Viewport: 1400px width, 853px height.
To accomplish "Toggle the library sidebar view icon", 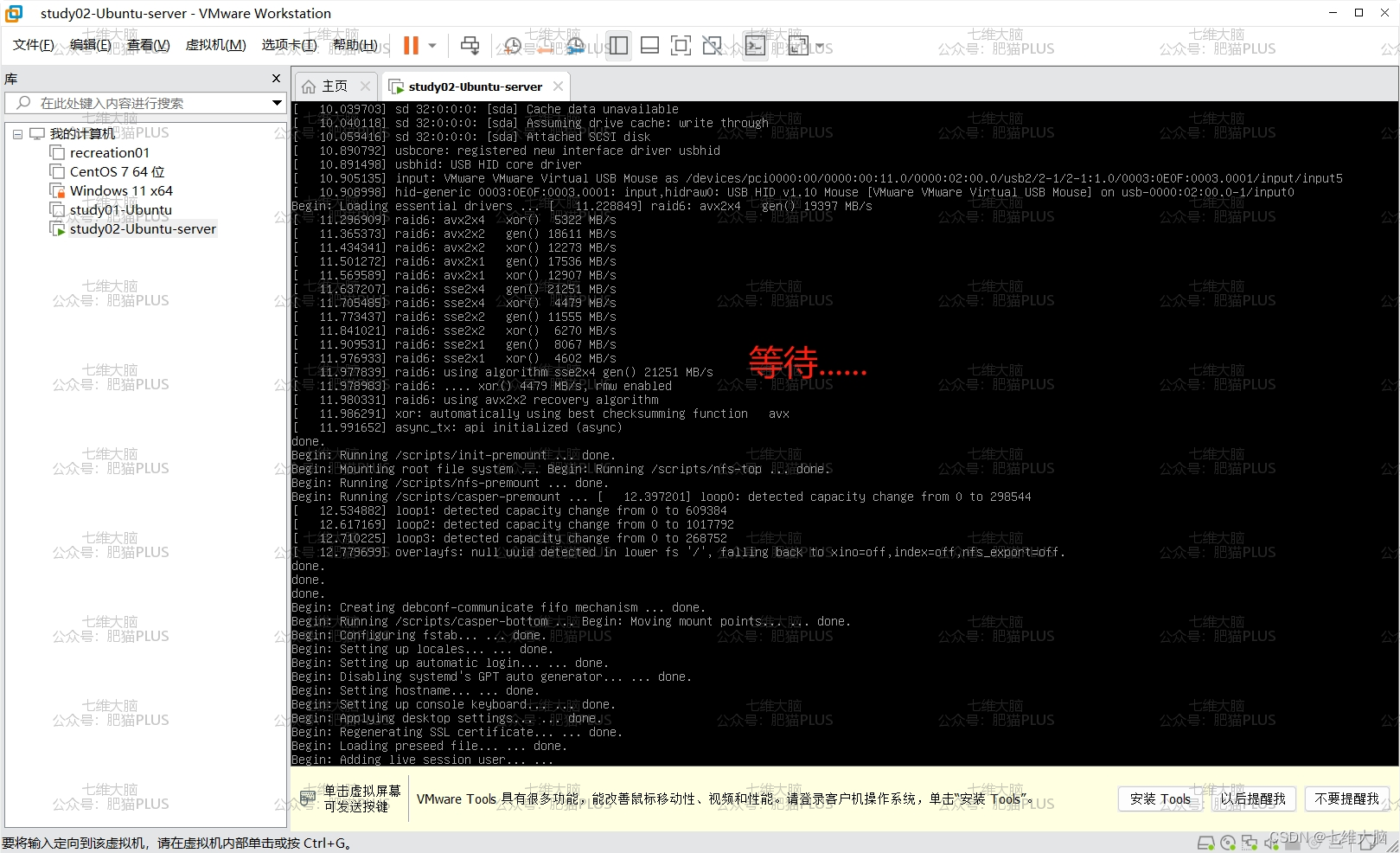I will click(618, 46).
